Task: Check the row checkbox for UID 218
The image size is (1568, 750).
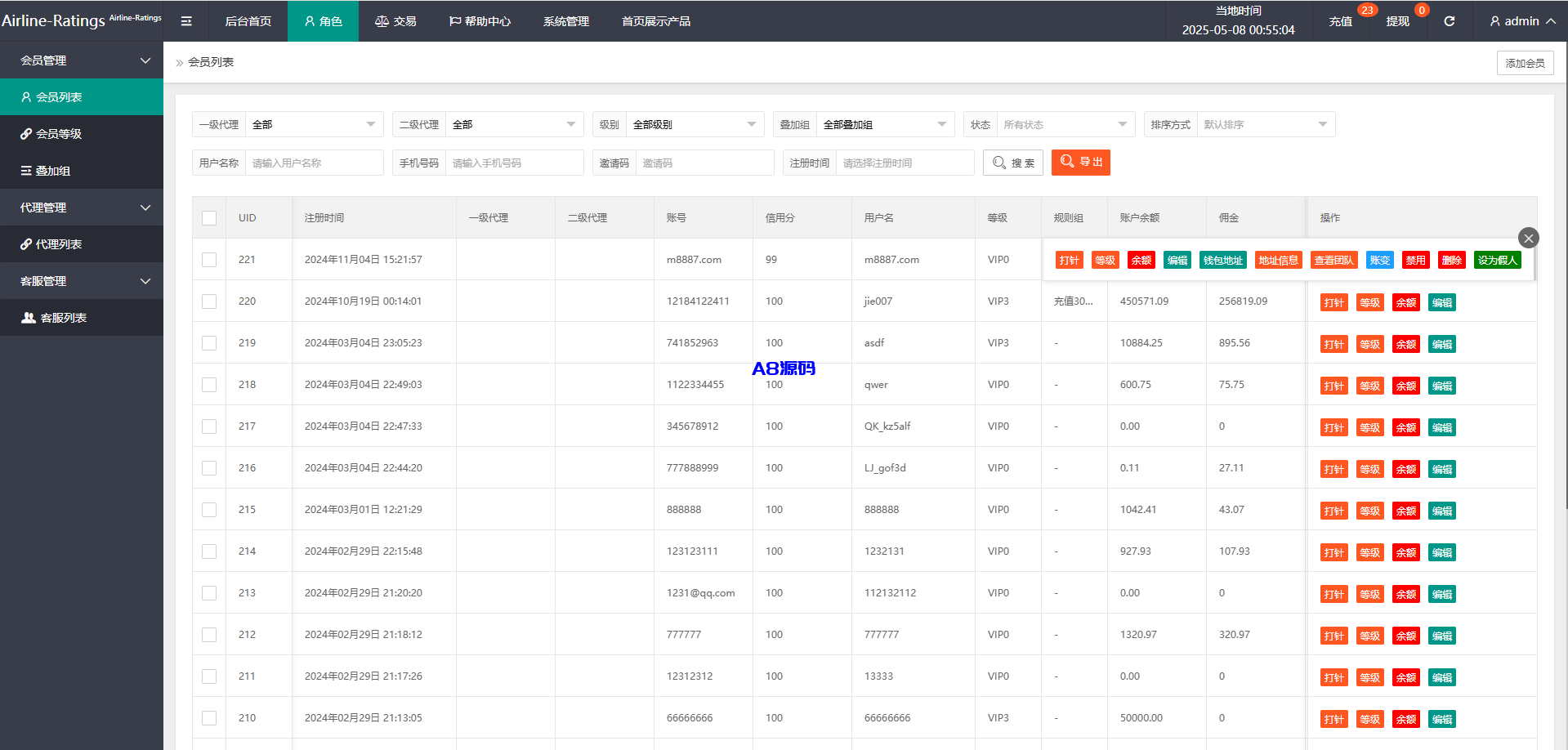Action: pos(209,385)
